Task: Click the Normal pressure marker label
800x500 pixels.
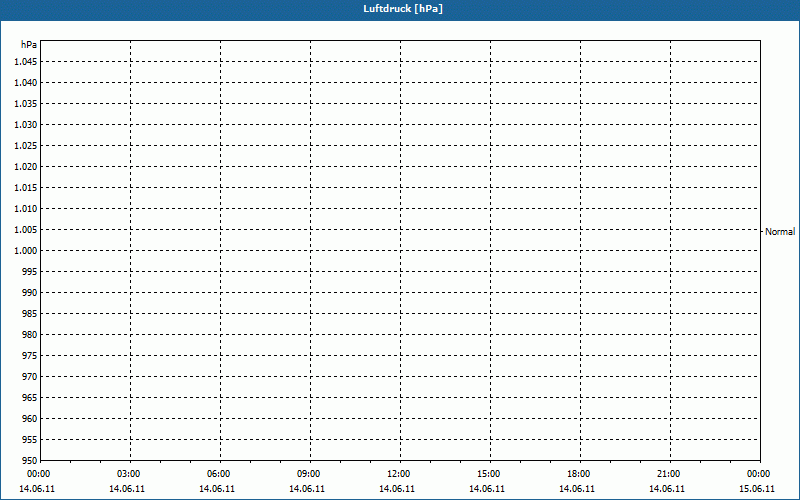Action: click(x=780, y=231)
